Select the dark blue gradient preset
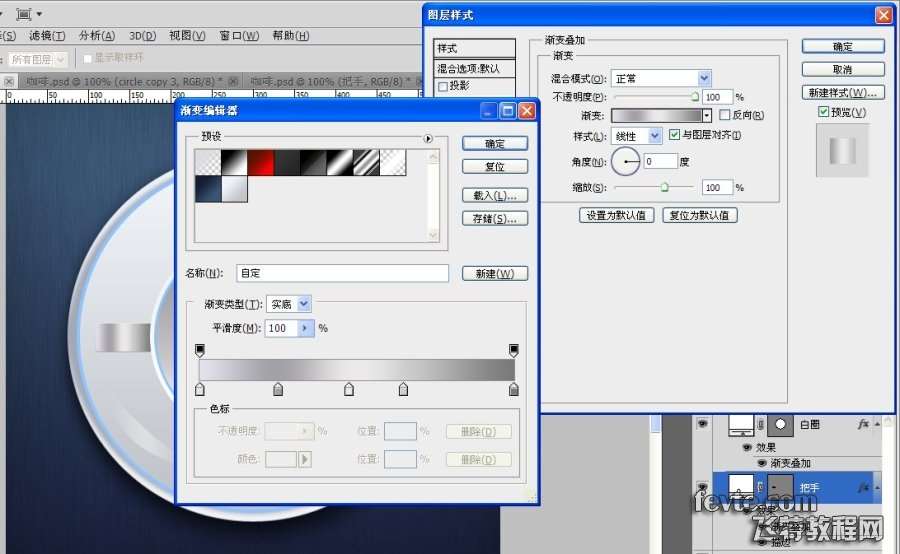The width and height of the screenshot is (900, 554). [x=207, y=189]
